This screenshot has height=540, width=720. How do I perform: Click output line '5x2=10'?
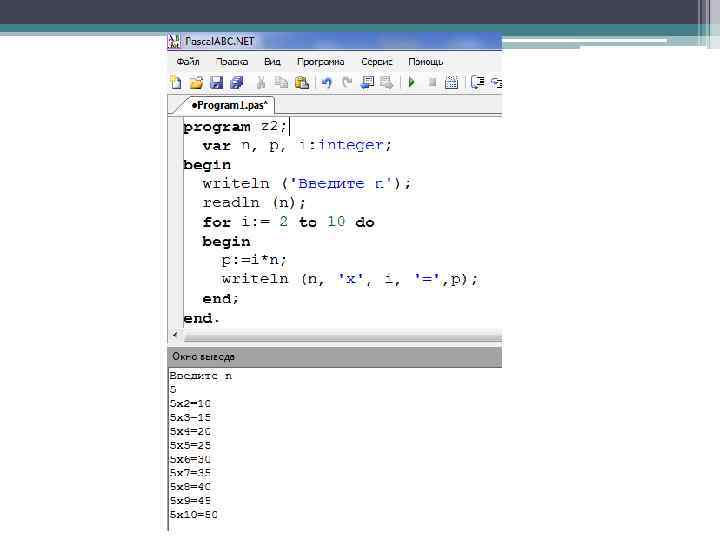tap(190, 404)
